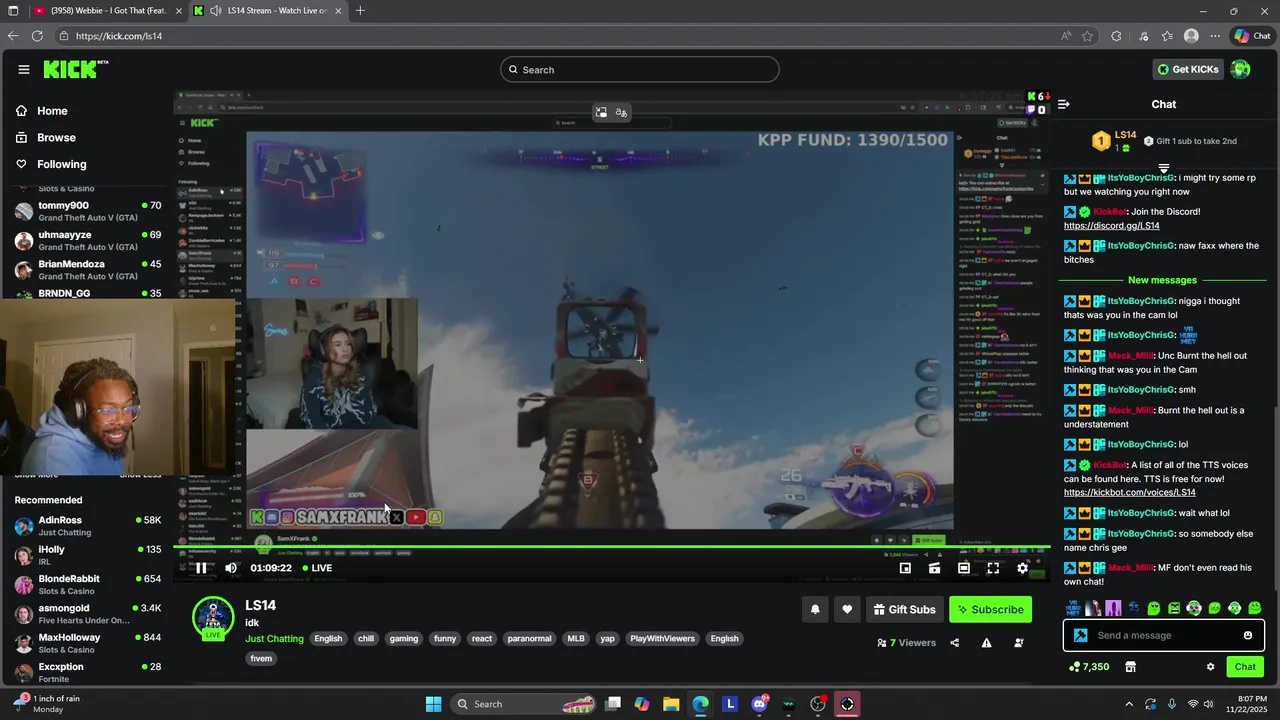Enable mini player mode icon
Viewport: 1280px width, 720px height.
tap(905, 568)
